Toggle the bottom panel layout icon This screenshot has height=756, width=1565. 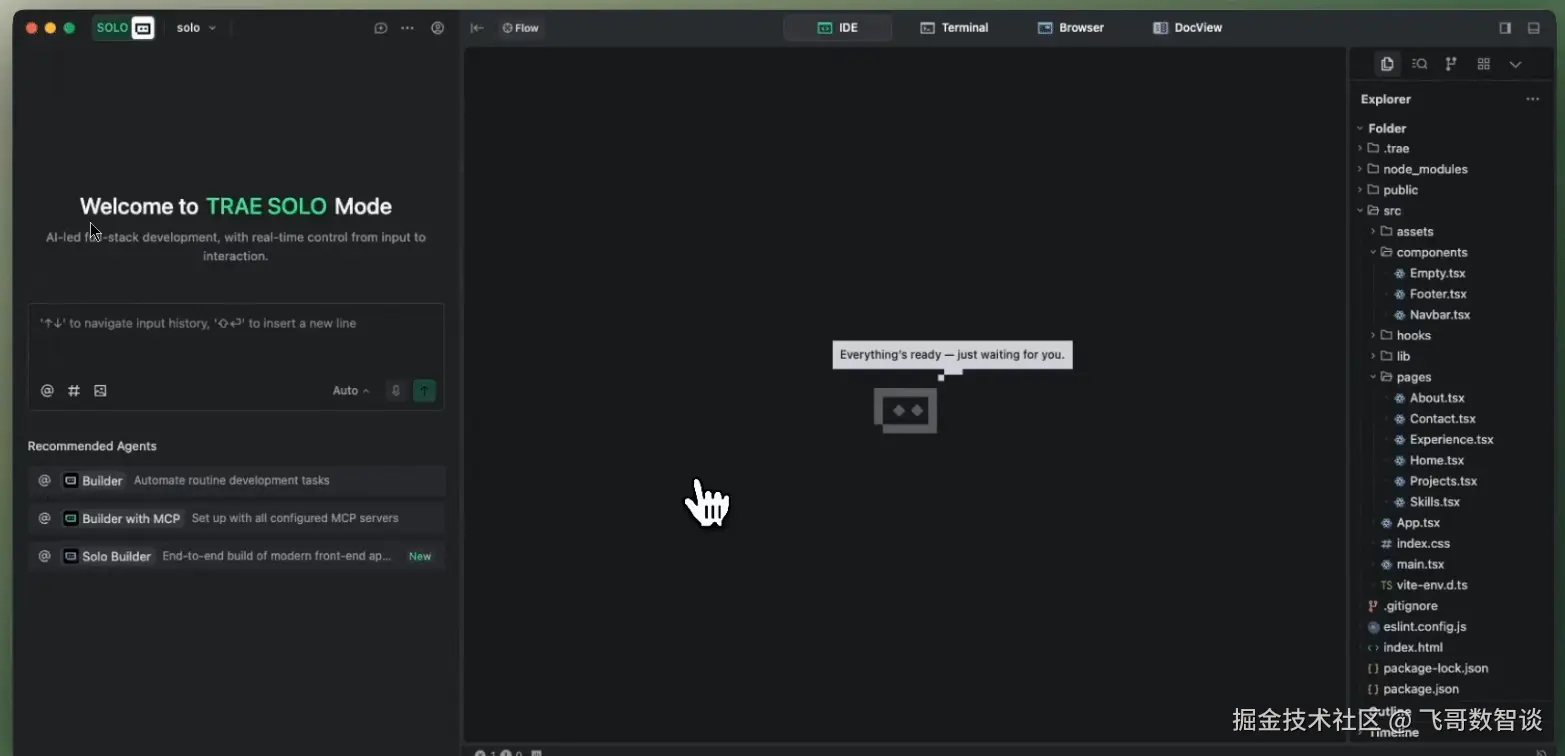pyautogui.click(x=1534, y=28)
